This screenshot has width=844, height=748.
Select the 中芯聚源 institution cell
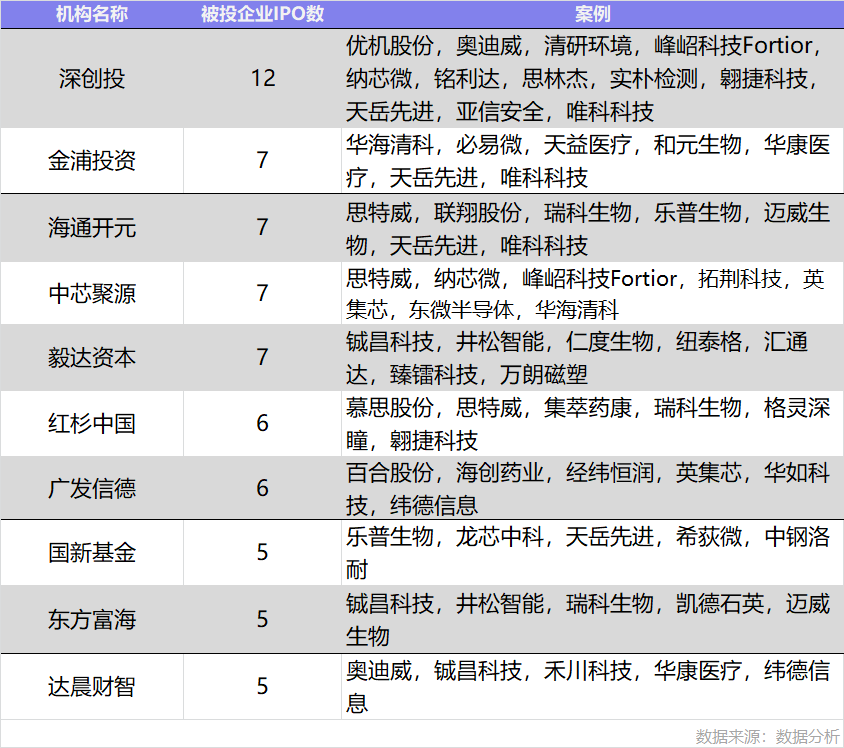click(x=92, y=293)
